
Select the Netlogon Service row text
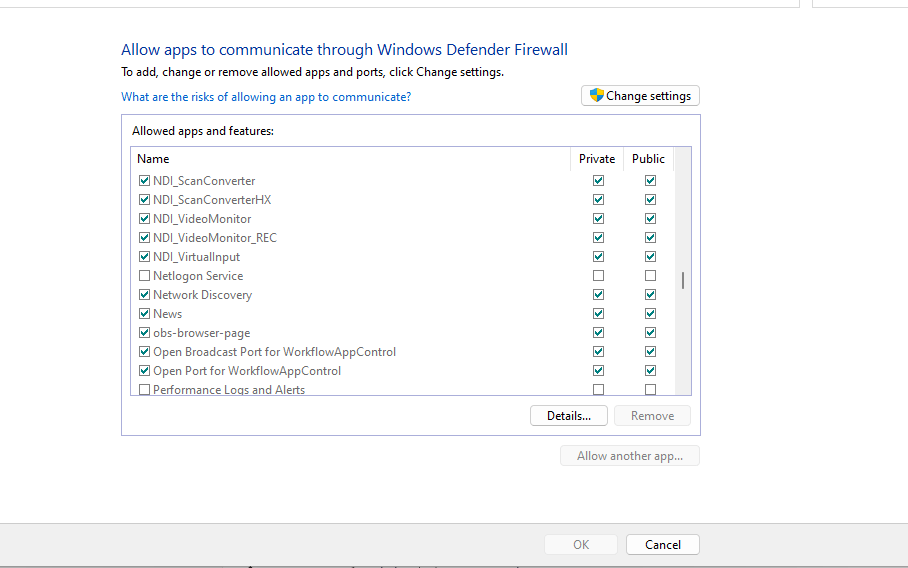click(198, 276)
